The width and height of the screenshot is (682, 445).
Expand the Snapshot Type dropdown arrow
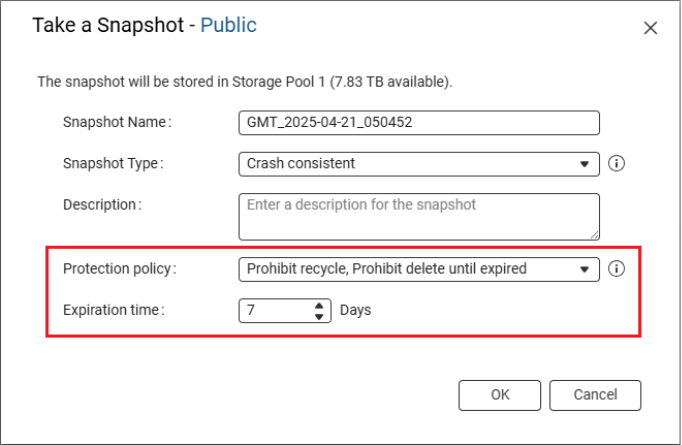click(x=584, y=163)
